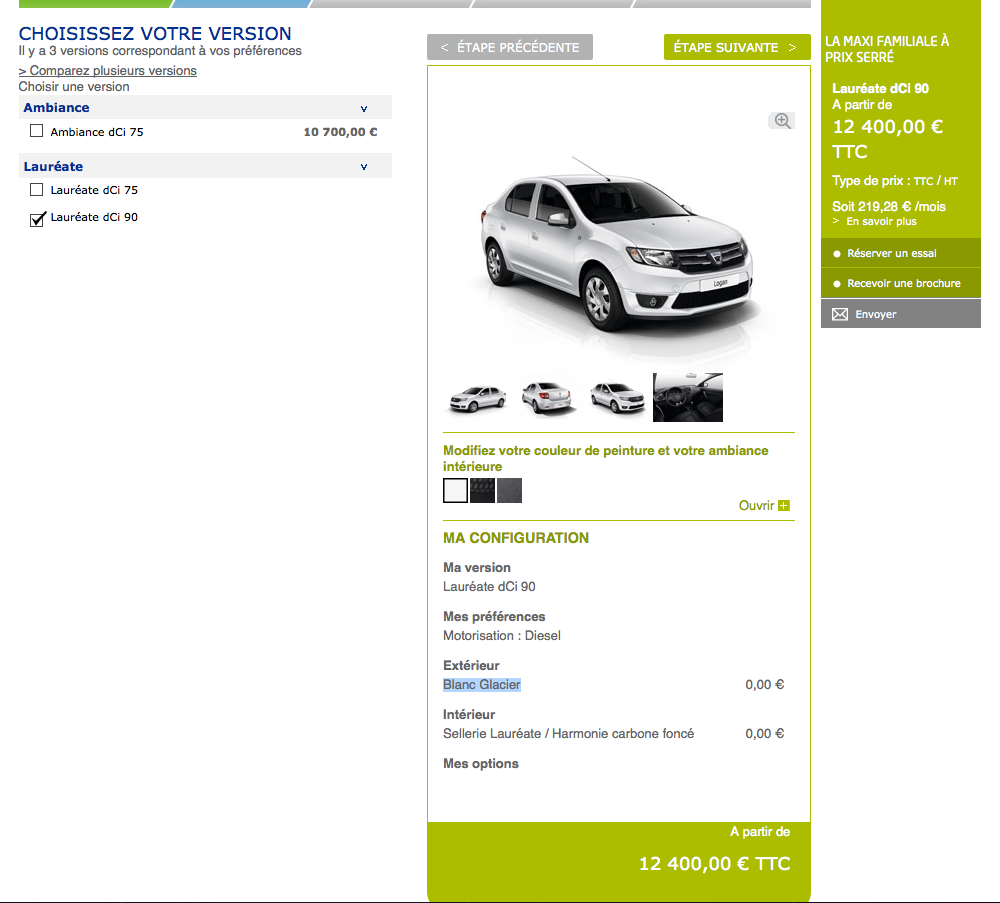Tick the Lauréate dCi 75 checkbox
Image resolution: width=1000 pixels, height=903 pixels.
click(x=36, y=189)
